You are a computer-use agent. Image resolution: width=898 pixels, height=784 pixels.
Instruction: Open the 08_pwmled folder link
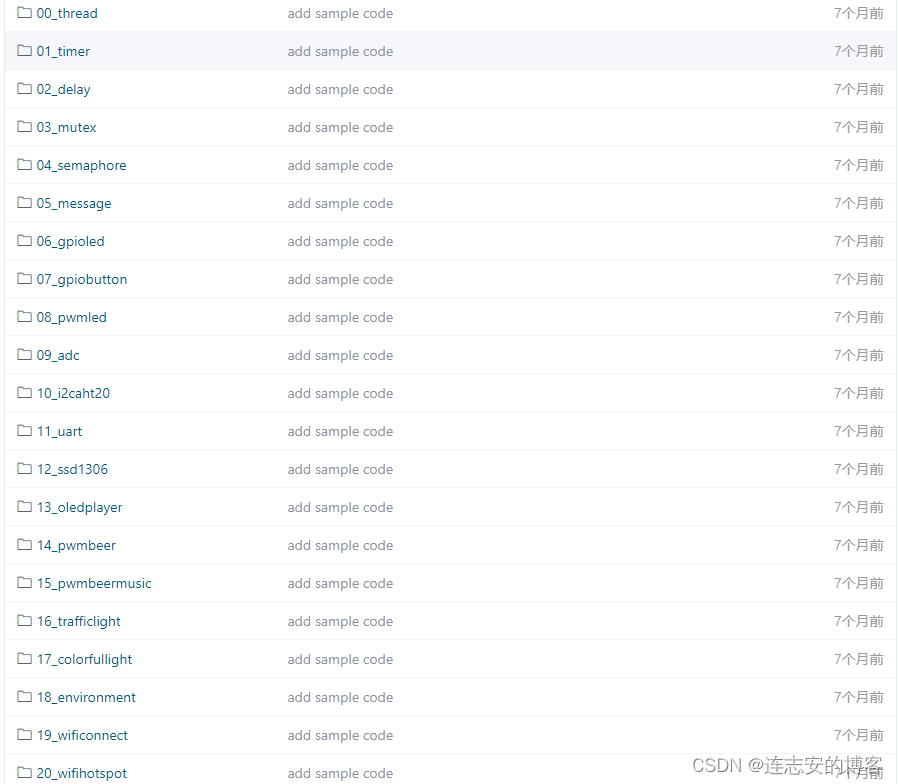click(72, 317)
